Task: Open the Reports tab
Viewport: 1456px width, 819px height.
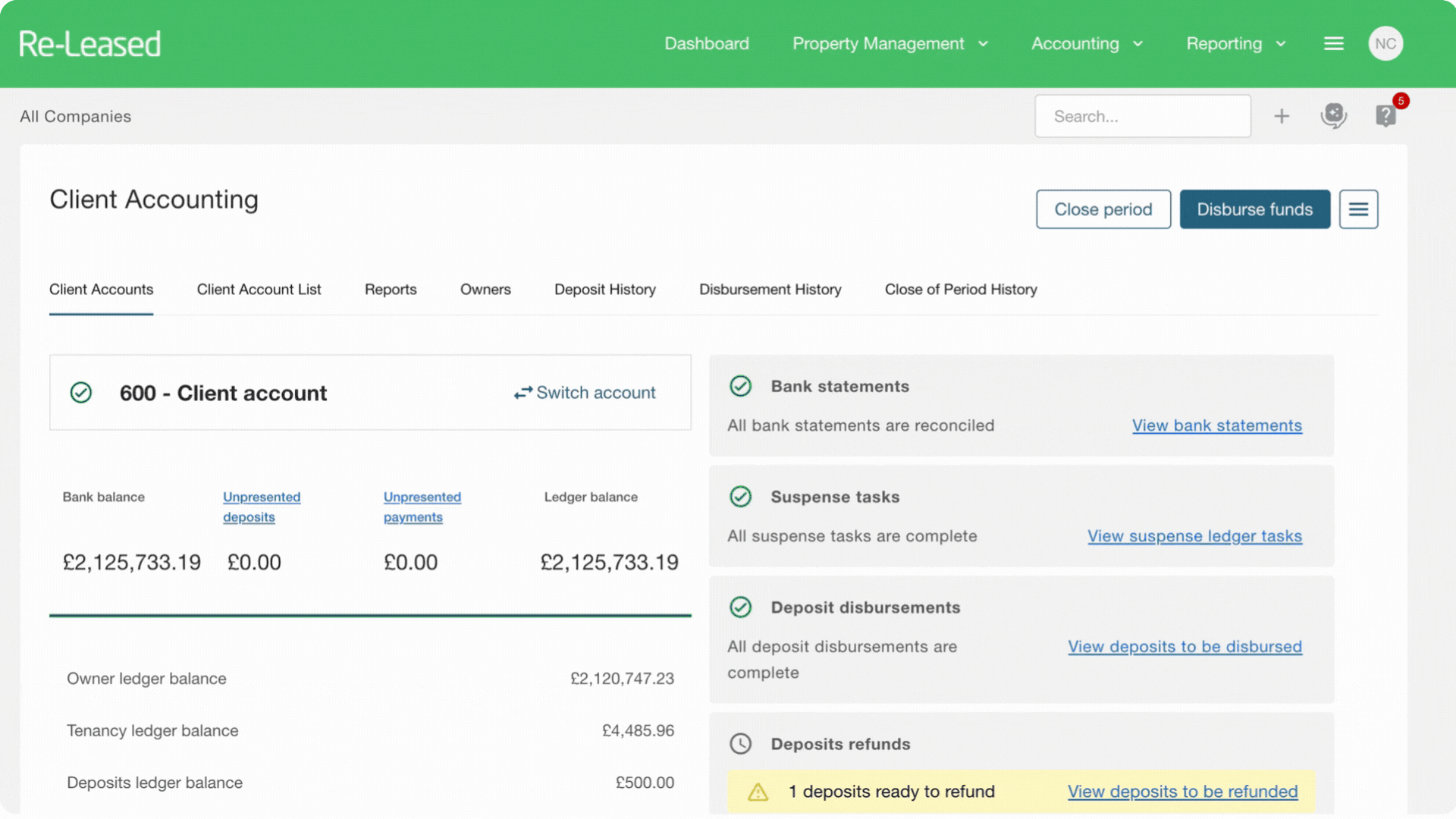Action: pyautogui.click(x=391, y=290)
